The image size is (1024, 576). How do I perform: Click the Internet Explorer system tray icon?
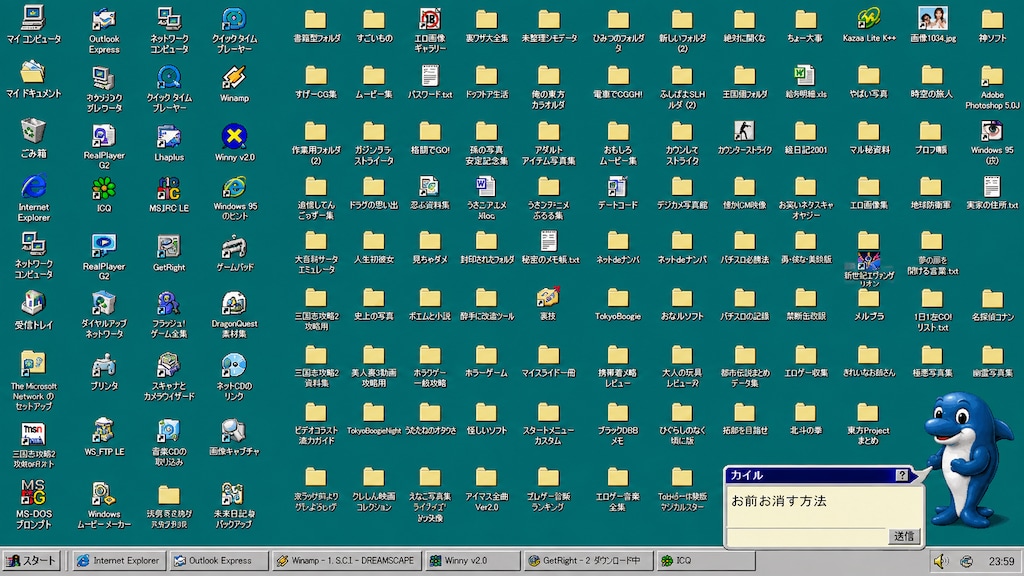(x=966, y=561)
